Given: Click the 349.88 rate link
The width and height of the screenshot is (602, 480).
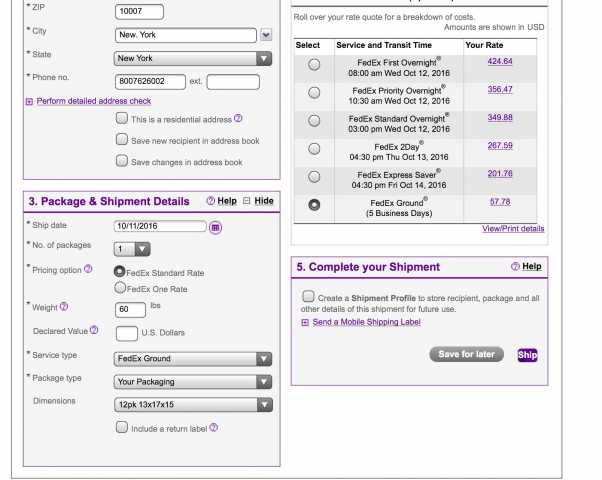Looking at the screenshot, I should pos(500,118).
